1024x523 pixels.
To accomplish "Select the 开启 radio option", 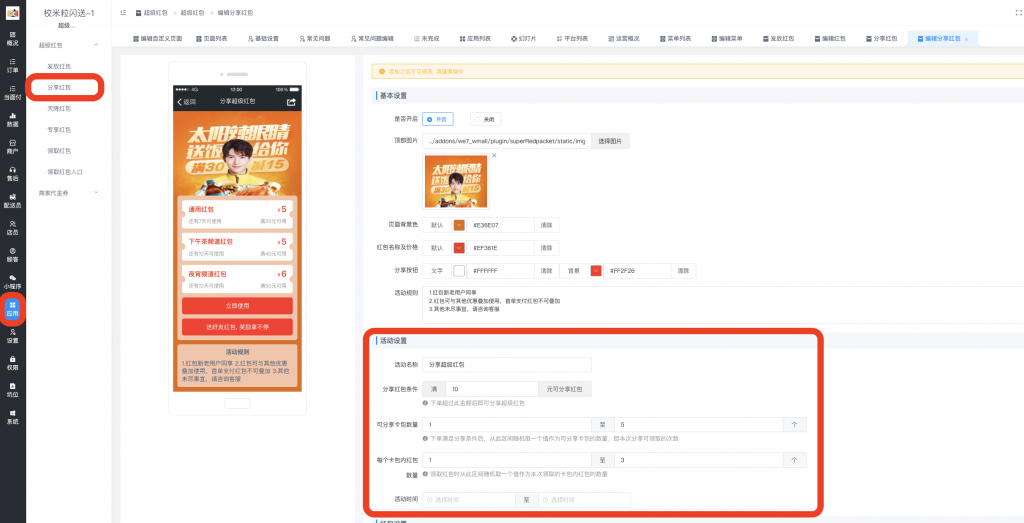I will 438,119.
